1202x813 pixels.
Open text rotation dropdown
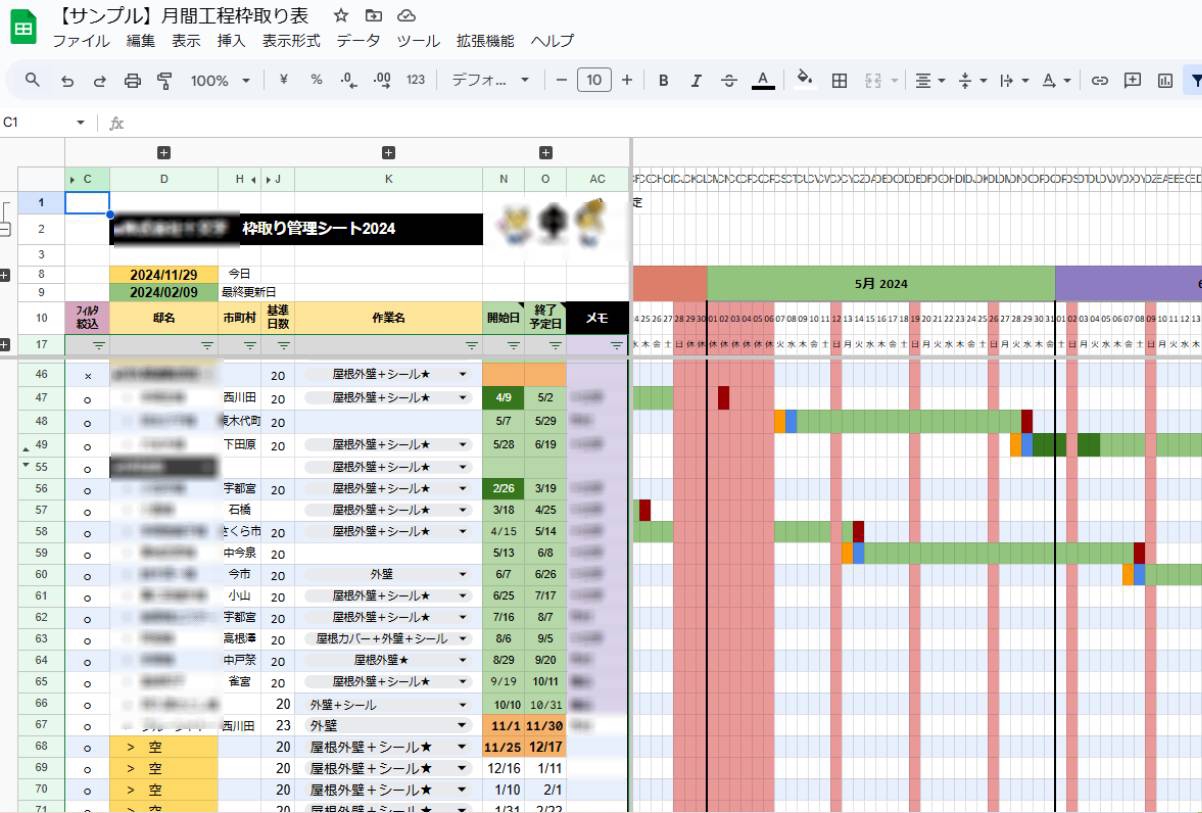(x=1056, y=80)
